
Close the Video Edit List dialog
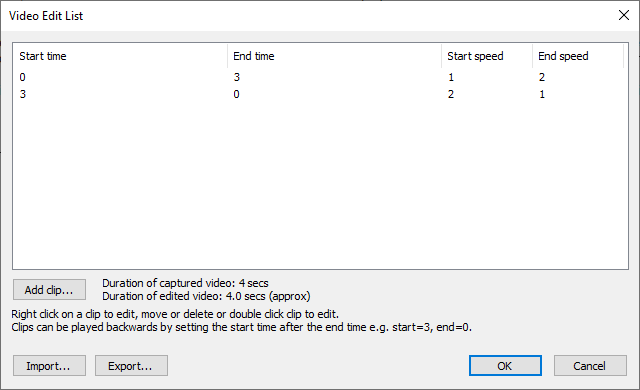(623, 16)
